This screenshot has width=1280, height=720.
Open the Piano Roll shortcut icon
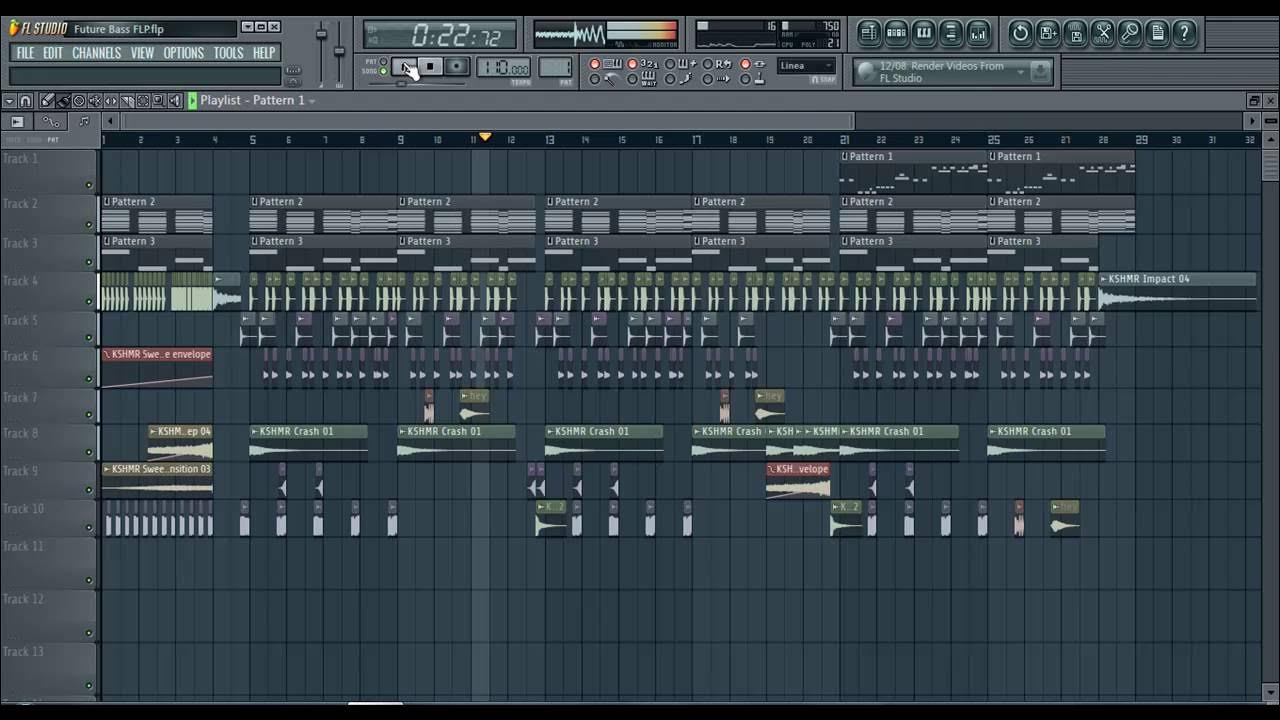924,33
